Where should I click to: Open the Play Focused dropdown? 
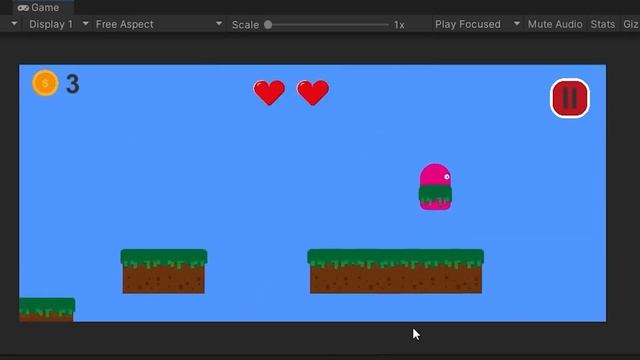(x=477, y=24)
